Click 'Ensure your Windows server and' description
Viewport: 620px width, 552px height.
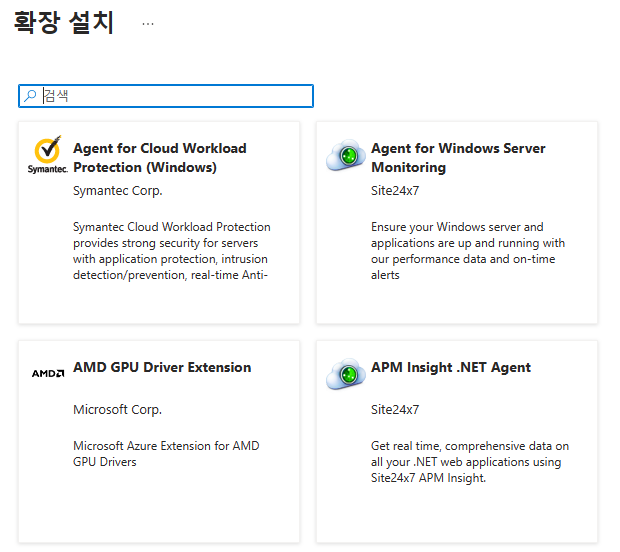pos(468,251)
